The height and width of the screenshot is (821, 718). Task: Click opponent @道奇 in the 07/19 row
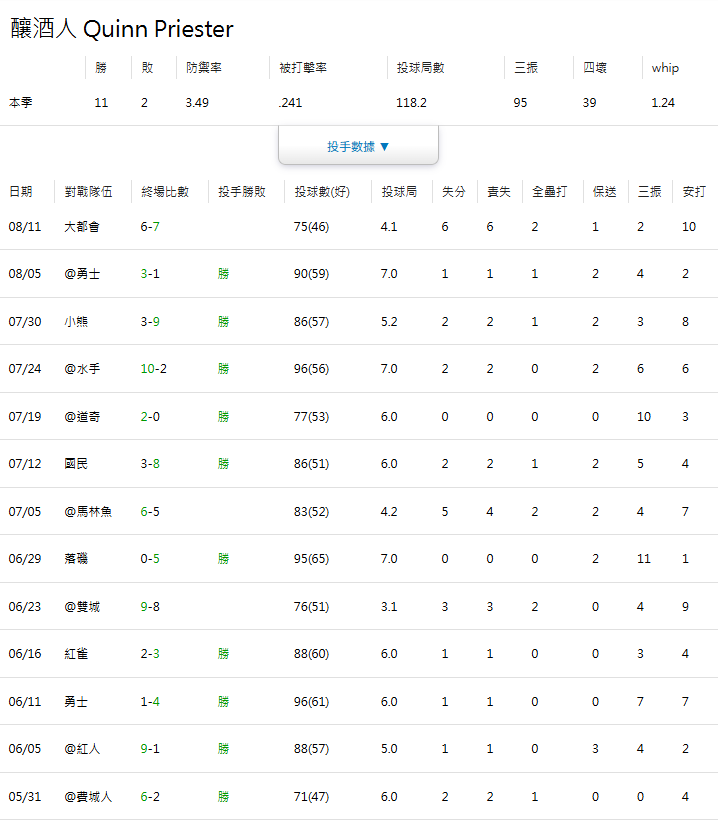[x=82, y=417]
